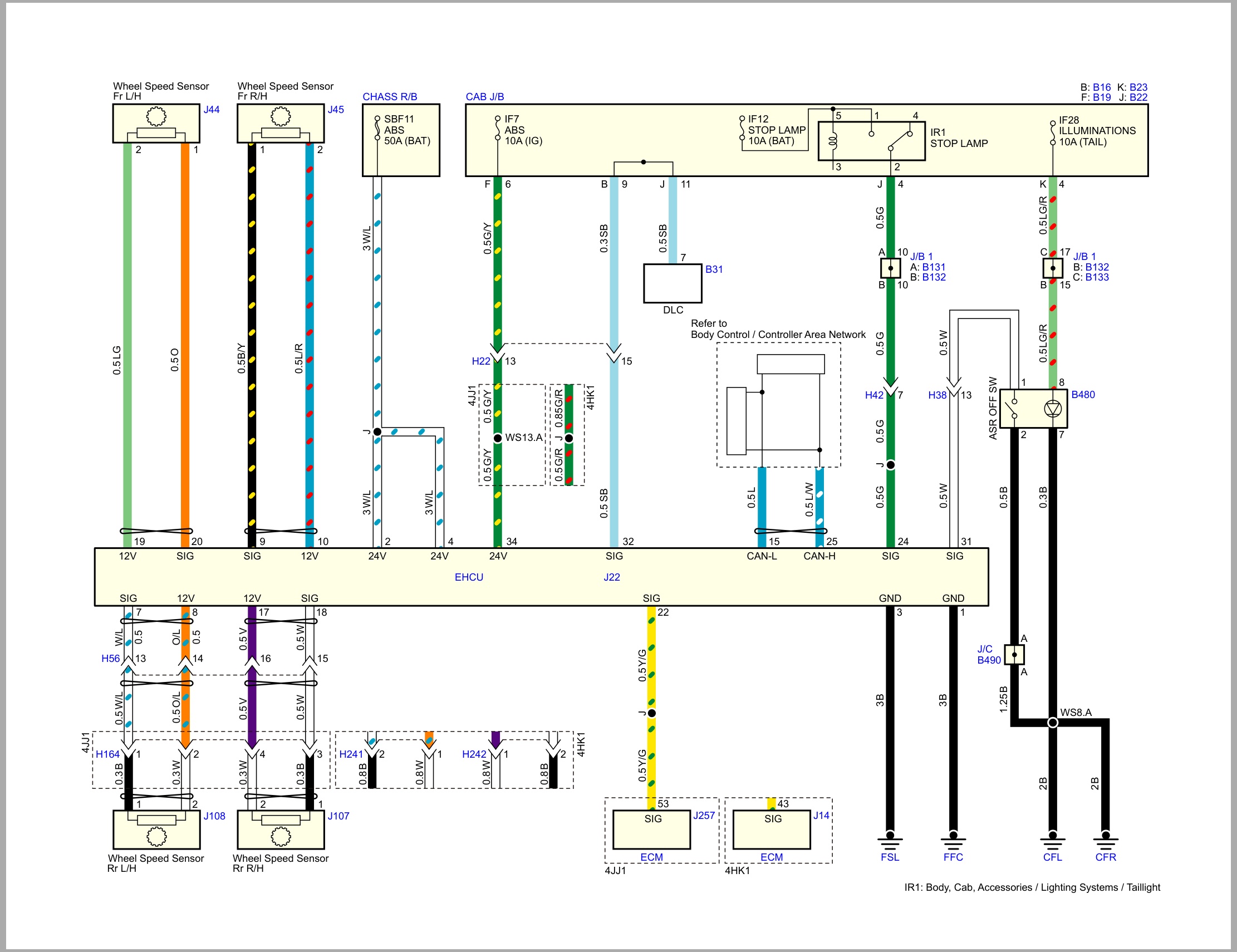Open the J14 ECM connector link

tap(821, 816)
